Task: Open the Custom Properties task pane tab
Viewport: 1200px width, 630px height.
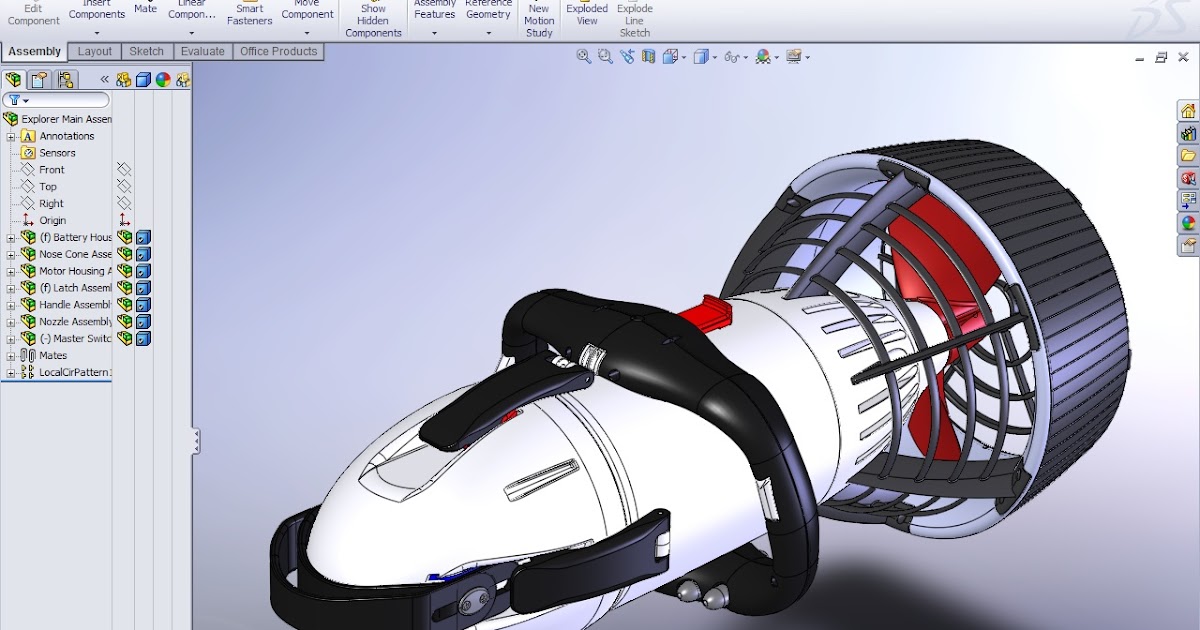Action: tap(1188, 245)
